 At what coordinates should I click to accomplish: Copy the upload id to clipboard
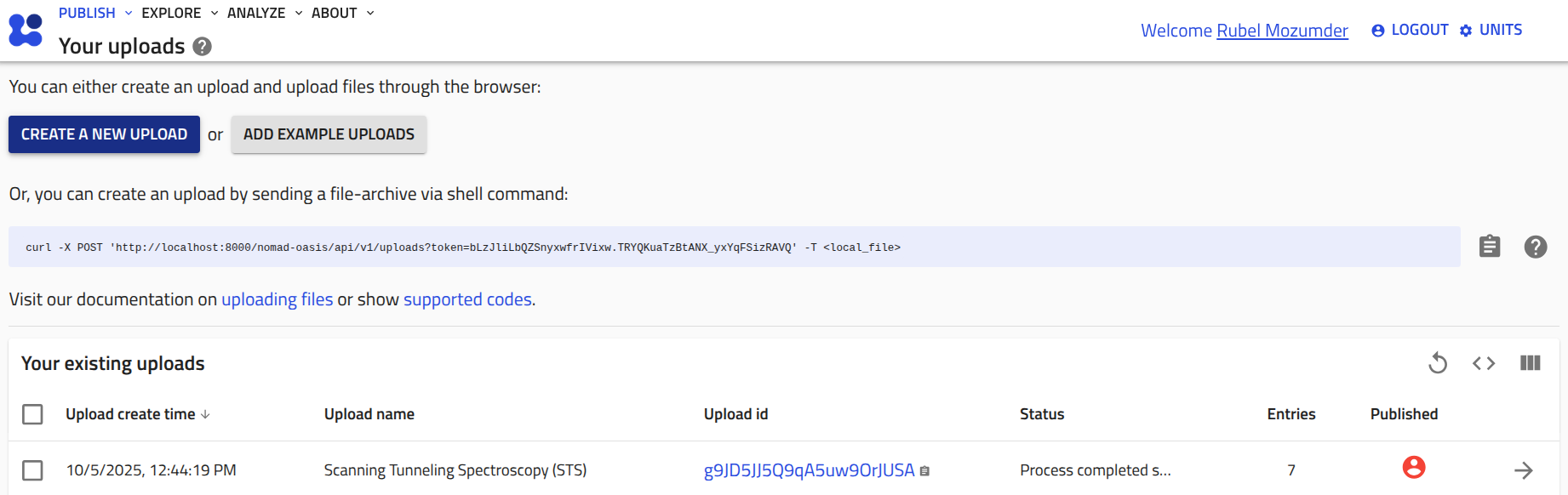point(925,471)
